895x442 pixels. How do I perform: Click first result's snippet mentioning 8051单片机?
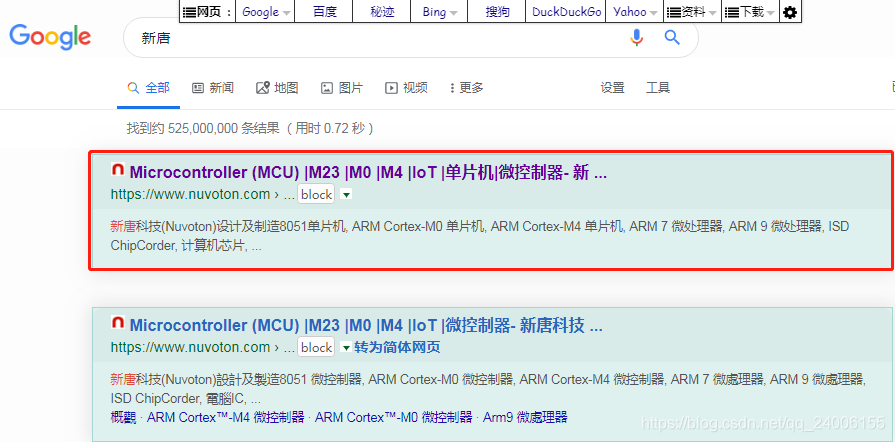click(479, 236)
